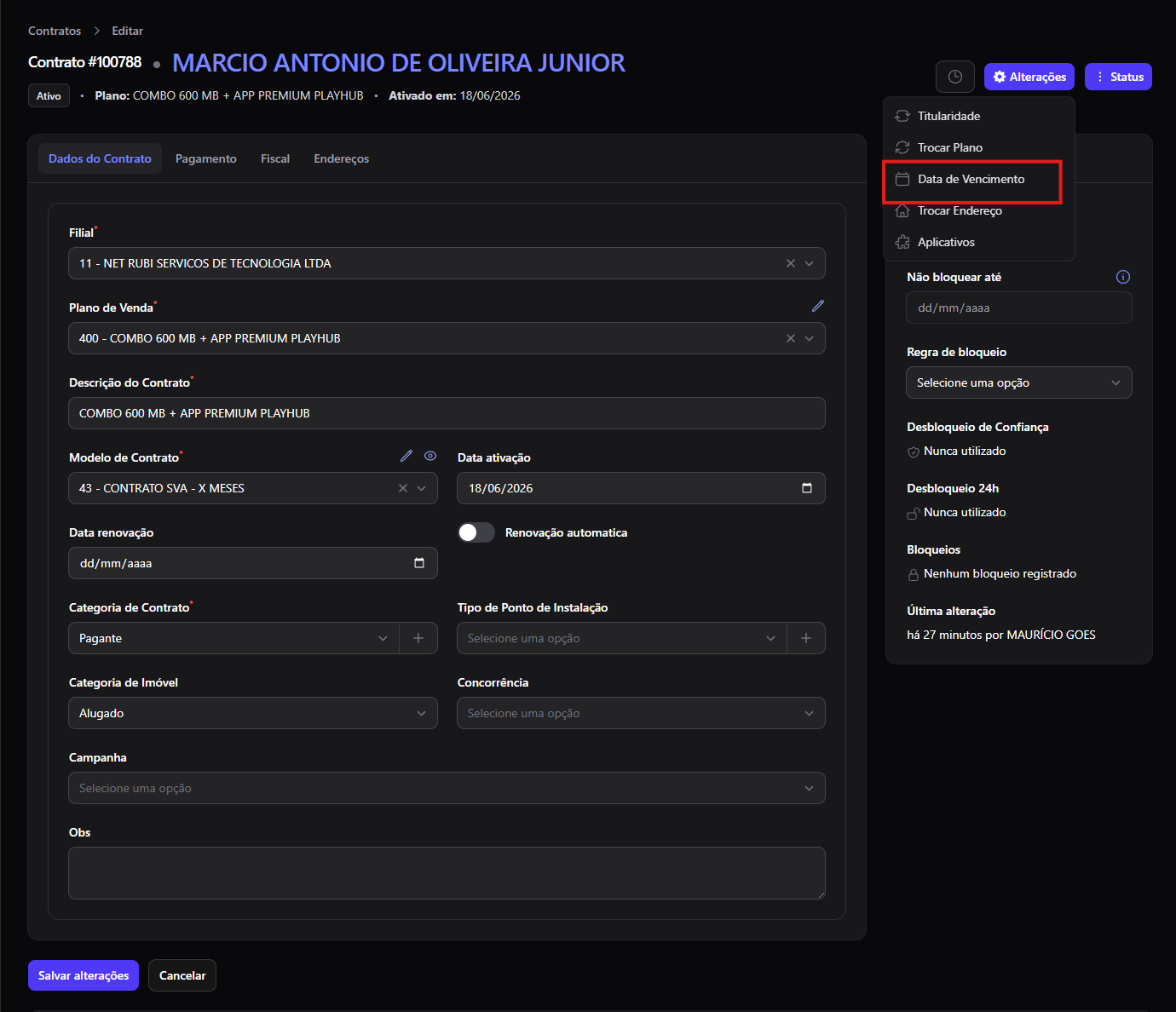Expand the Modelo de Contrato dropdown

422,488
